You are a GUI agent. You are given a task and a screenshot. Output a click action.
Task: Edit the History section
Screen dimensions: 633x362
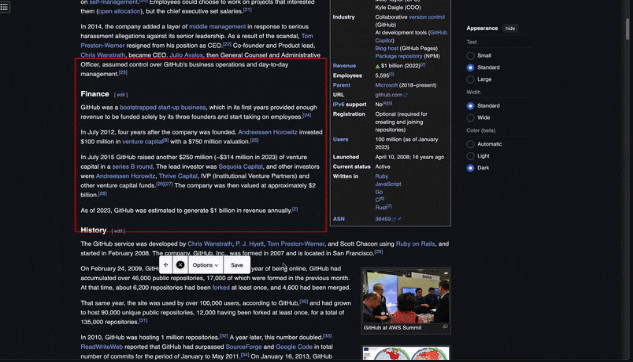coord(118,231)
